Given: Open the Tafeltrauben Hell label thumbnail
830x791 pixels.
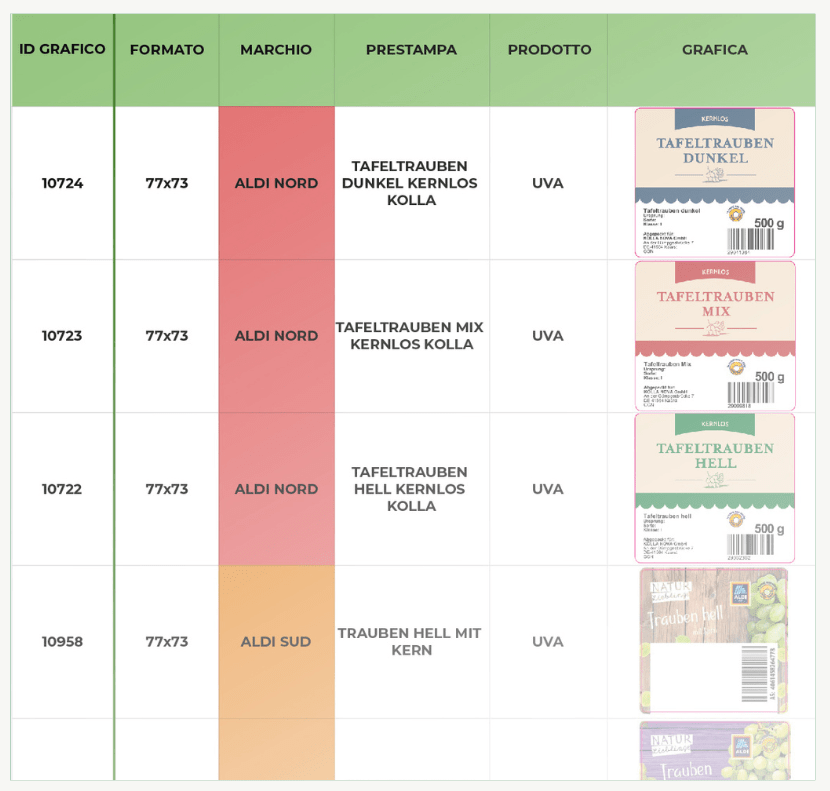Looking at the screenshot, I should pyautogui.click(x=715, y=488).
